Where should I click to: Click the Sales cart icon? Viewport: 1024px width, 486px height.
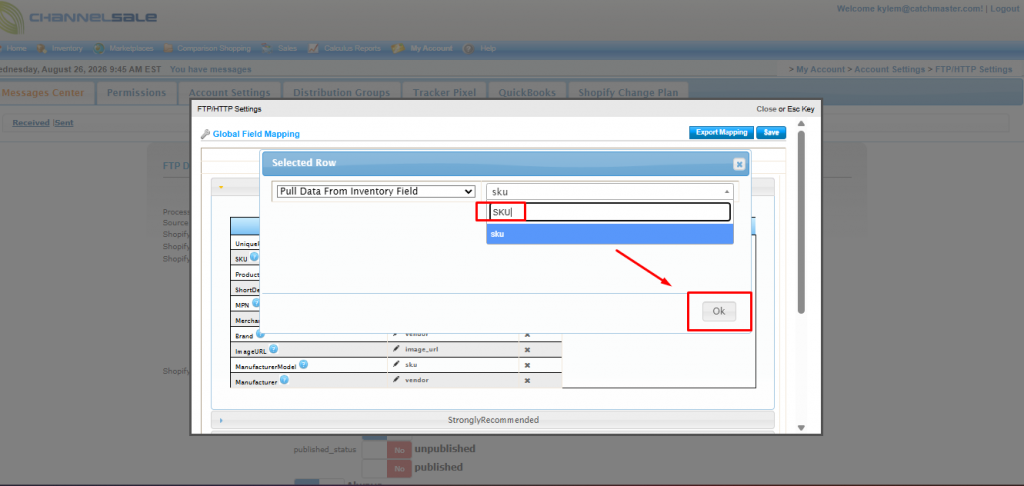[266, 48]
